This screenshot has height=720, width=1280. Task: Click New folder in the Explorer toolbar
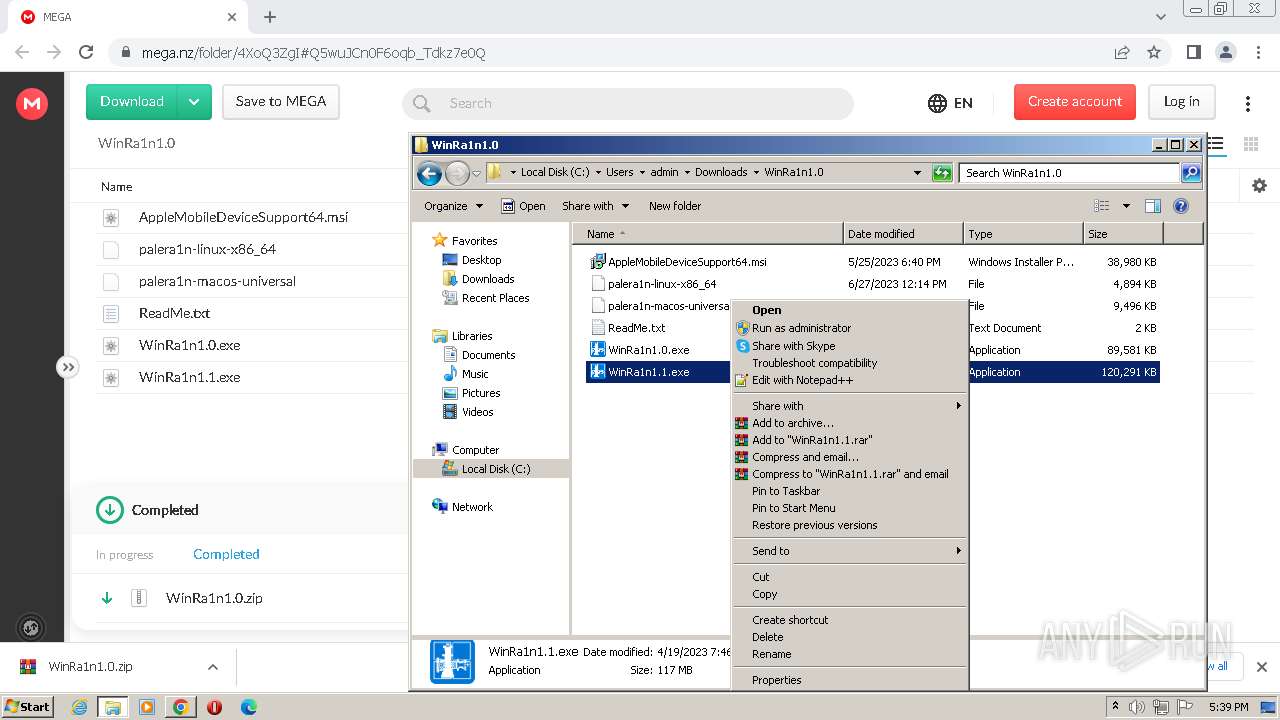[x=675, y=206]
